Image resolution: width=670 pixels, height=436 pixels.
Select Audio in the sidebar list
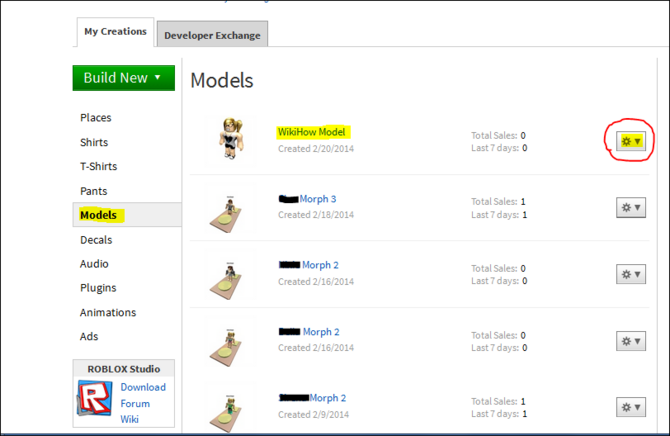tap(94, 264)
